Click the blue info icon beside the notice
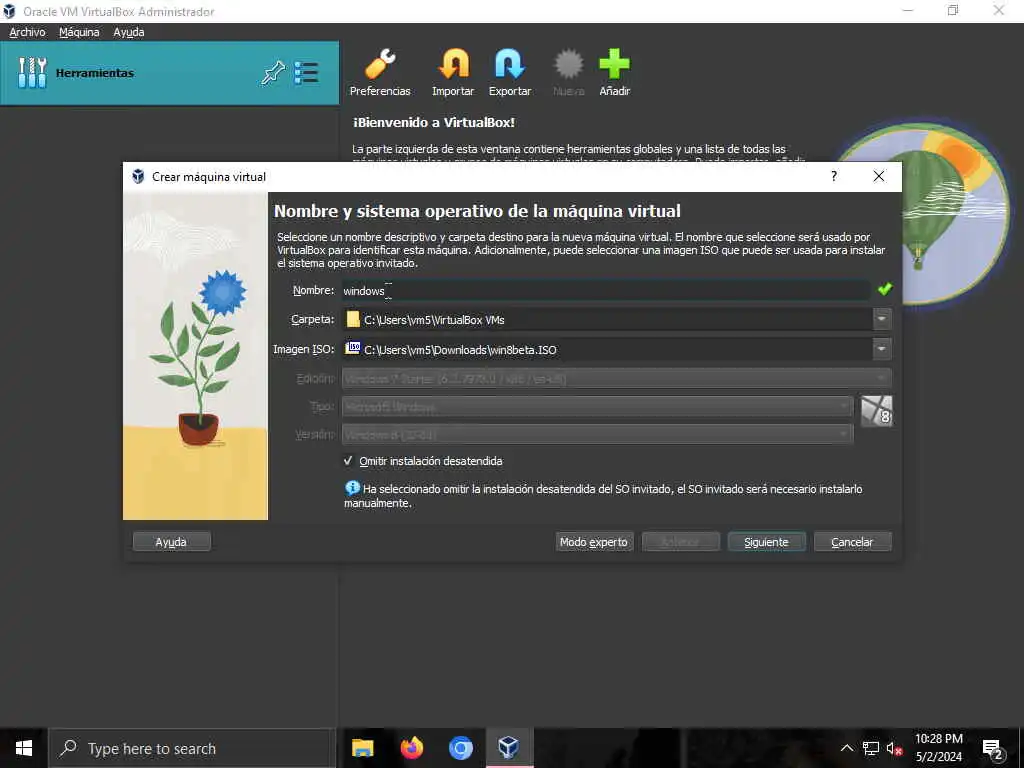The image size is (1024, 768). pyautogui.click(x=352, y=488)
